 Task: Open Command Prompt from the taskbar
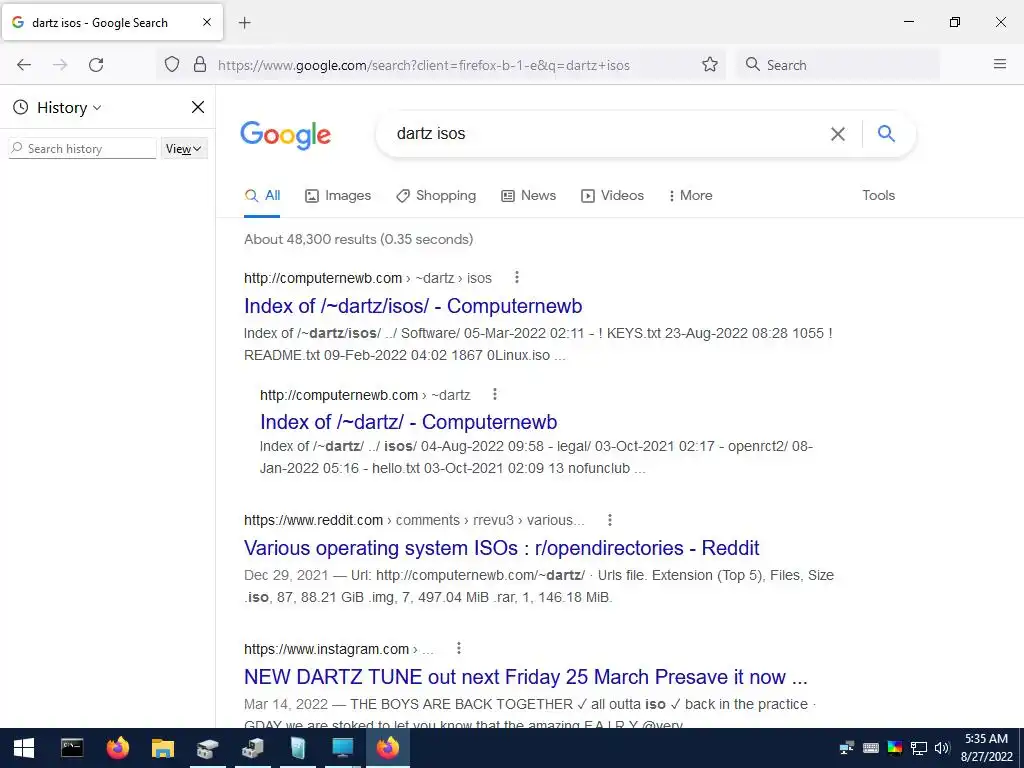pos(72,748)
